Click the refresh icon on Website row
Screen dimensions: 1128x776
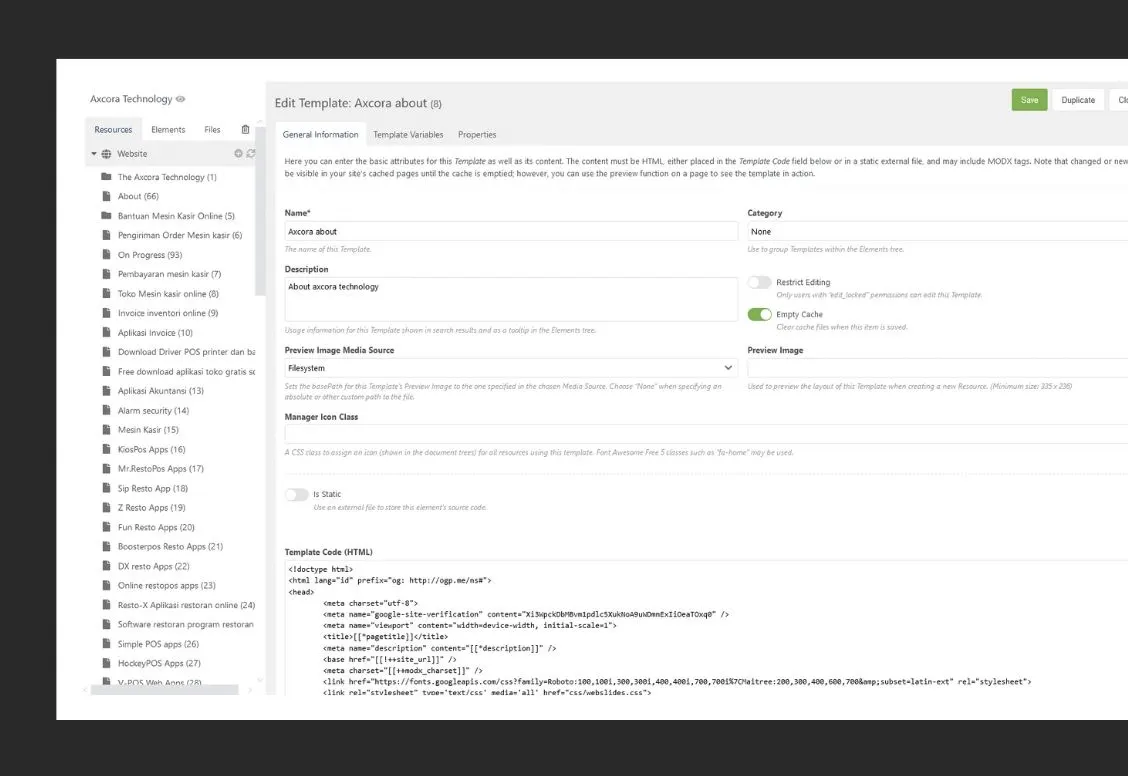point(250,153)
